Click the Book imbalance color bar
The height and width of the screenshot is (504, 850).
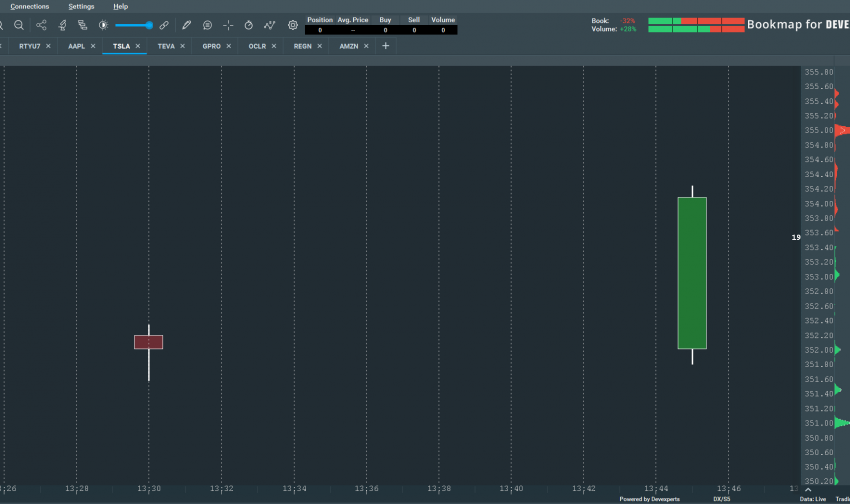[696, 21]
